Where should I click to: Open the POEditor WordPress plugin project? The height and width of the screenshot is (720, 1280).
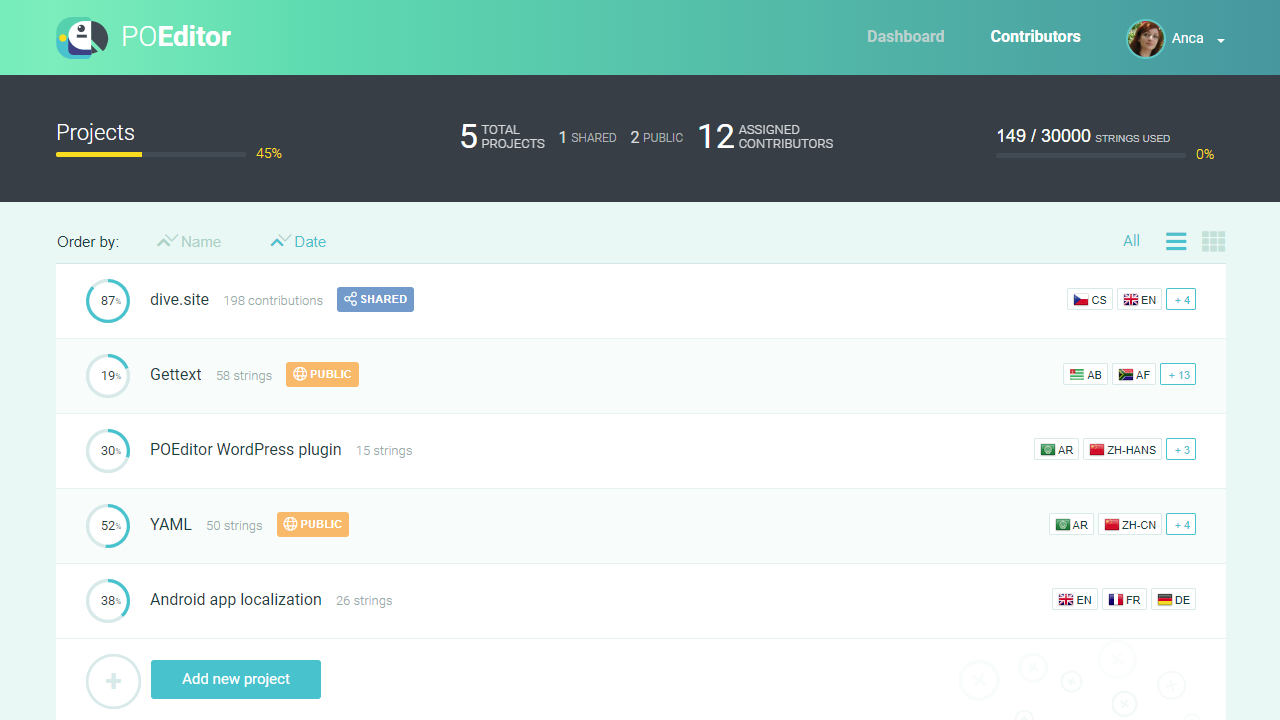[245, 449]
